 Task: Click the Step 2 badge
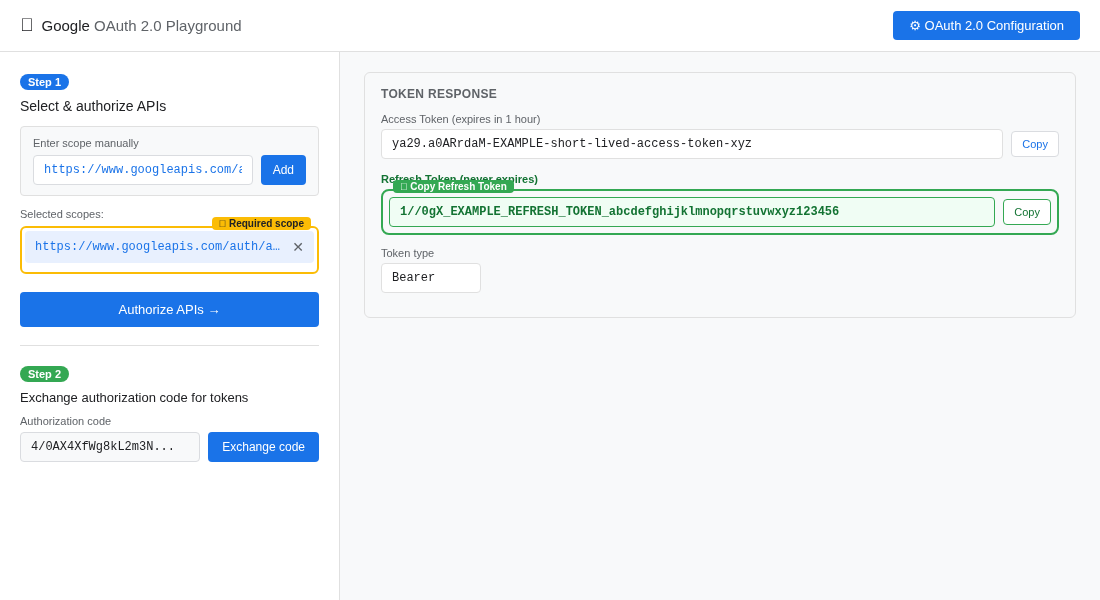pos(44,374)
